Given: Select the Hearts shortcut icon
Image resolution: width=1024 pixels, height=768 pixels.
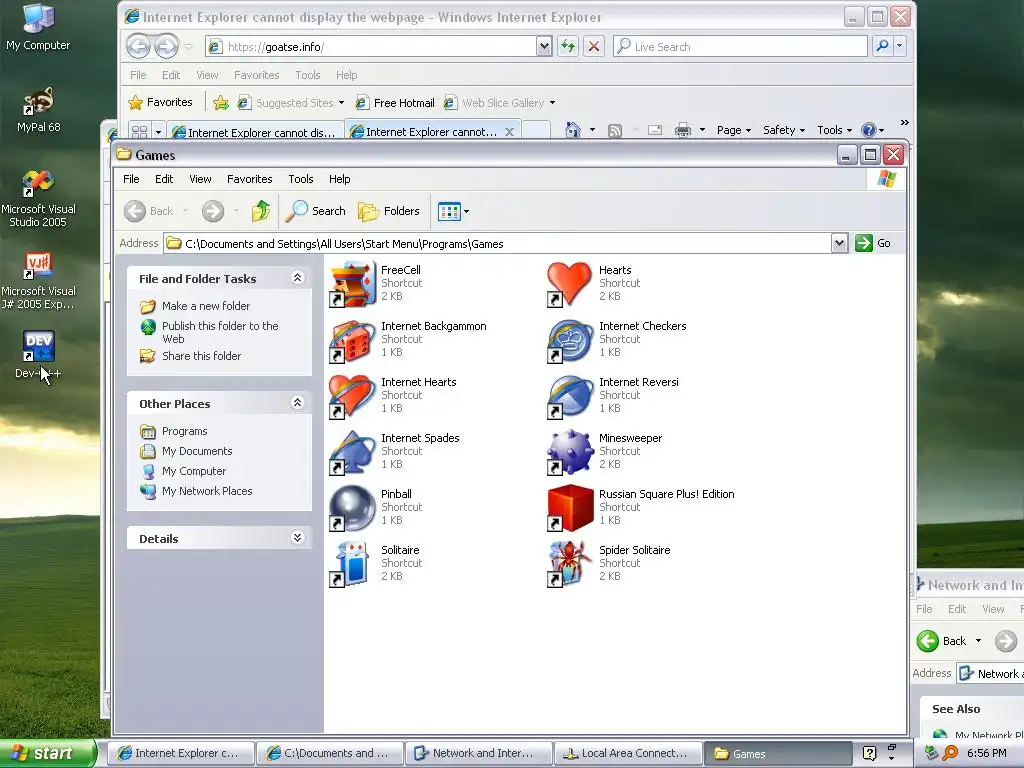Looking at the screenshot, I should tap(569, 283).
